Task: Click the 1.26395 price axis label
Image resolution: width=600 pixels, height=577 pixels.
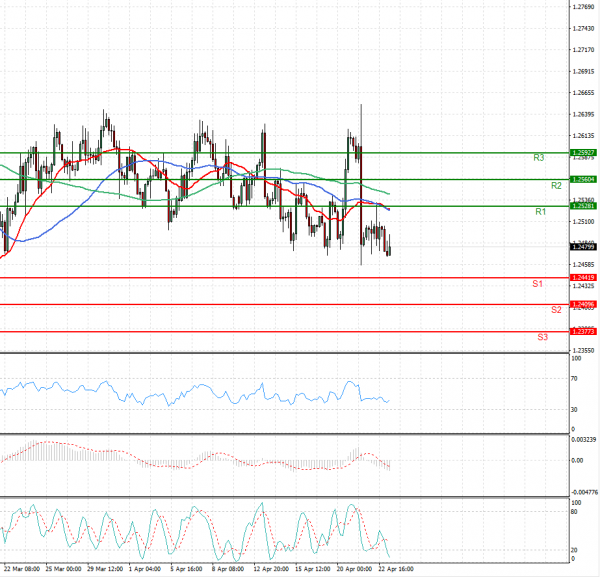Action: (583, 114)
